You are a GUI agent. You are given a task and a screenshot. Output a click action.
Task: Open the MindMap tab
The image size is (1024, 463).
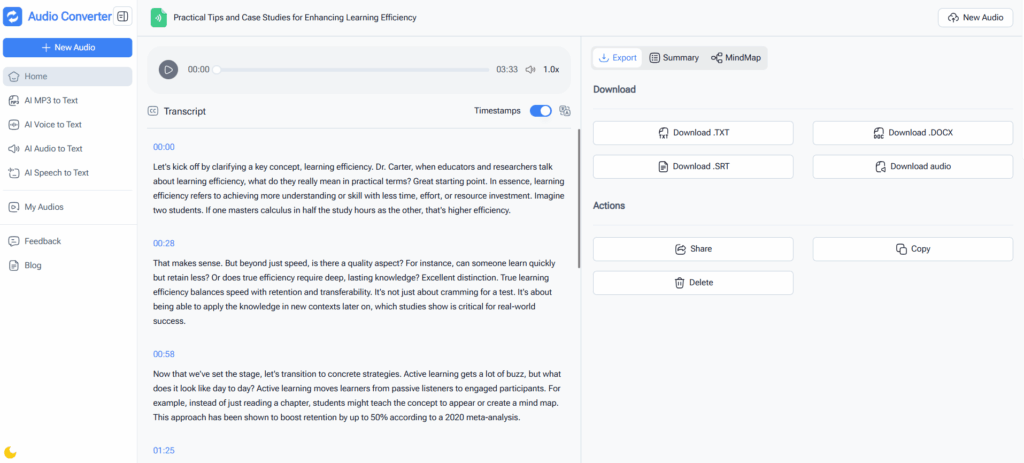736,57
